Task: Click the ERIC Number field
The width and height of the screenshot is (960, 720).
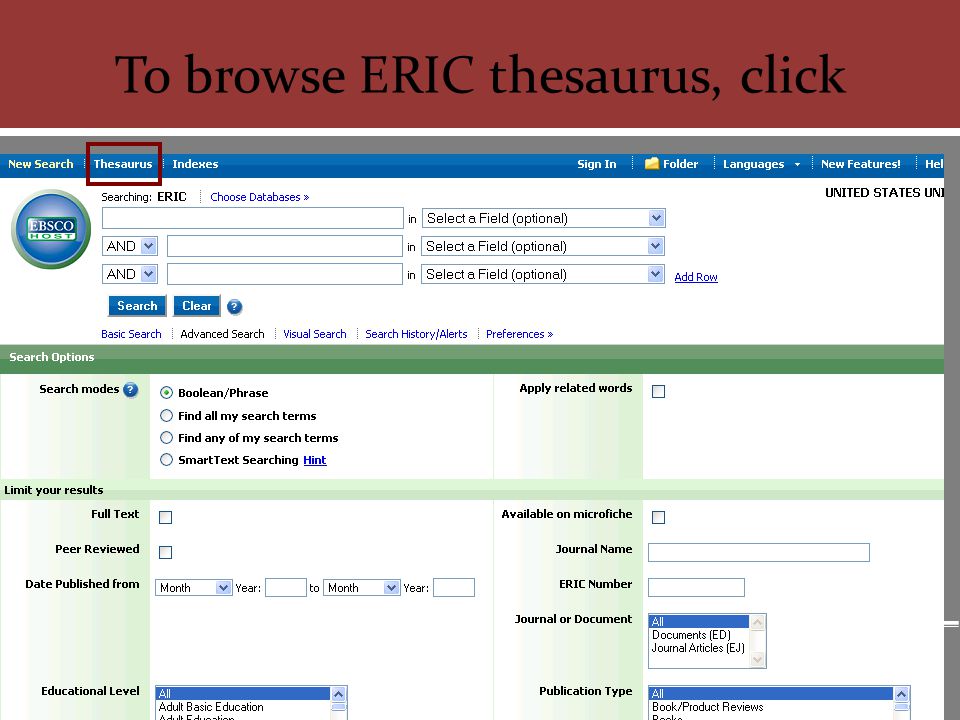Action: pos(696,587)
